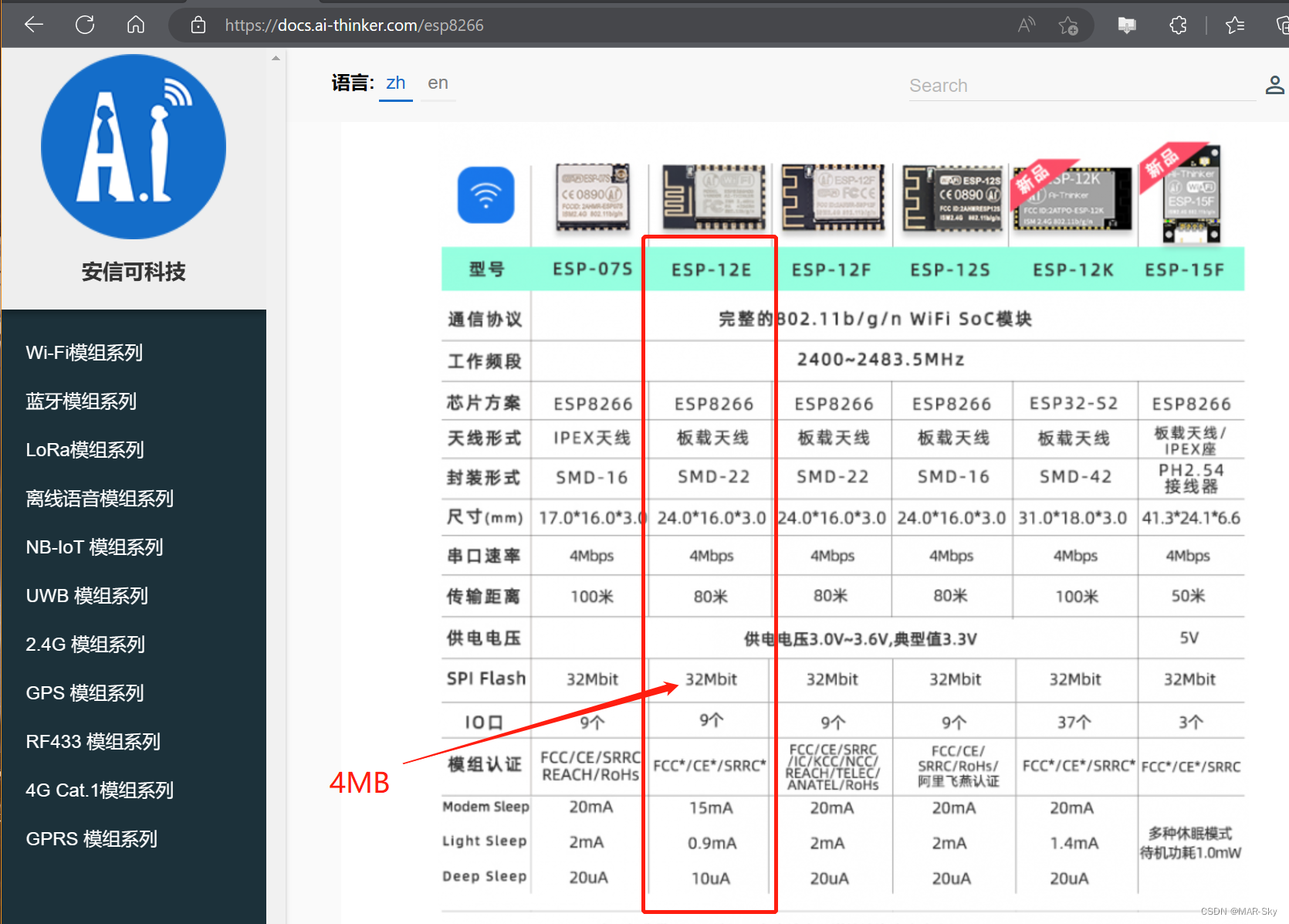Click the 2400~2483.5MHz frequency value
1289x924 pixels.
click(881, 360)
